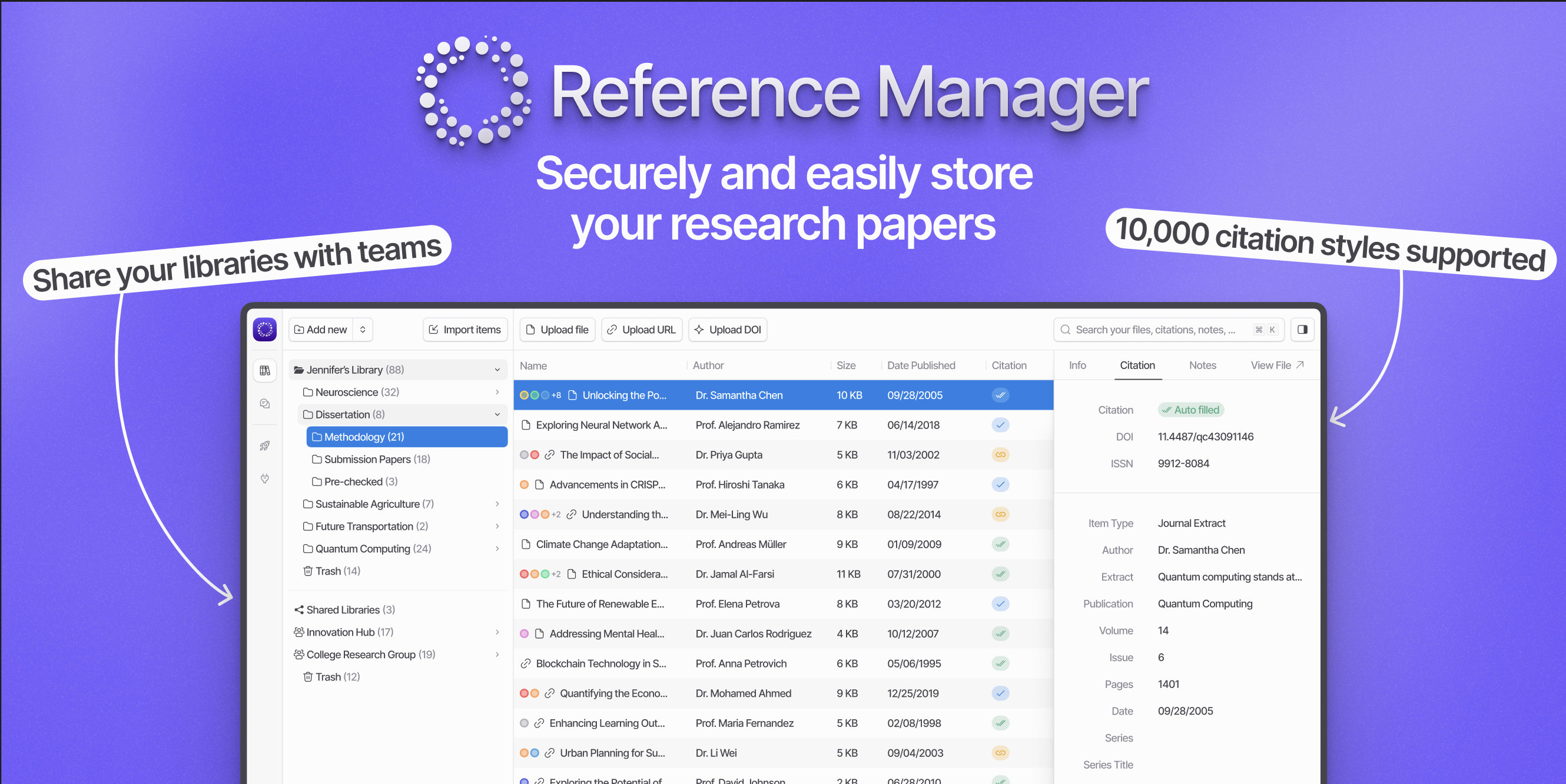The height and width of the screenshot is (784, 1566).
Task: Switch to the Info tab
Action: coord(1077,366)
